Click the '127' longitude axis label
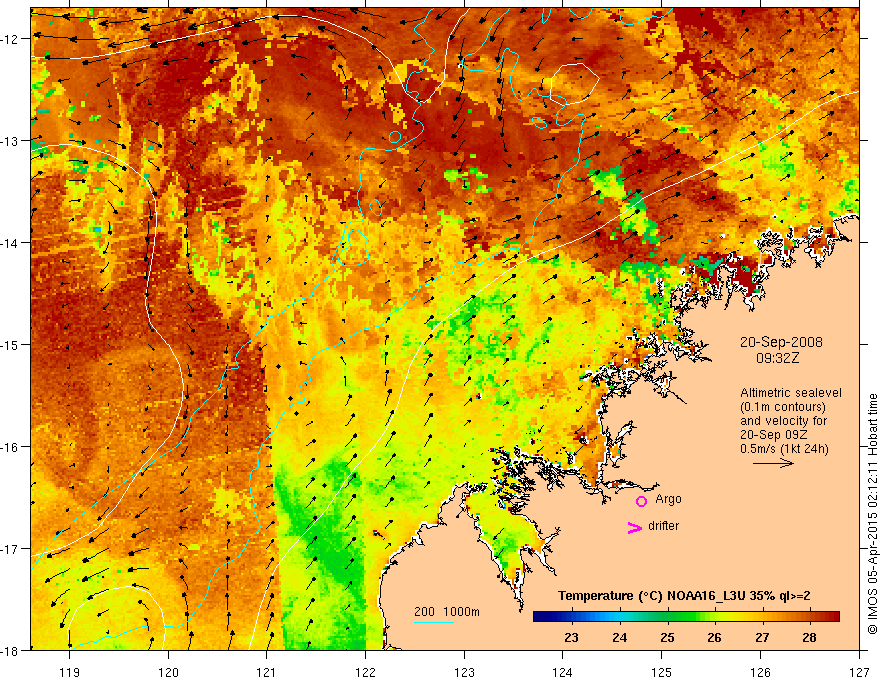 coord(859,672)
